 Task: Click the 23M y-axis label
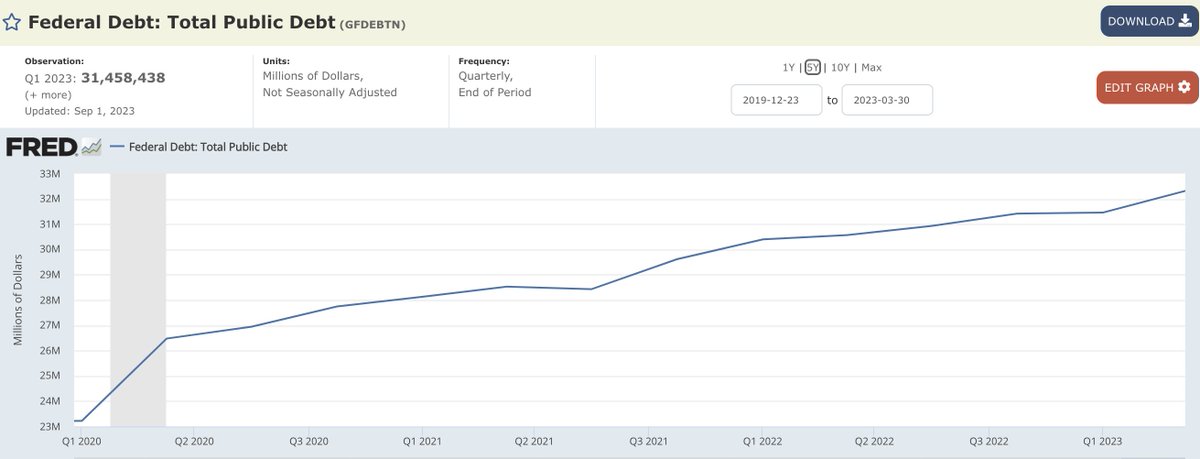click(x=52, y=427)
